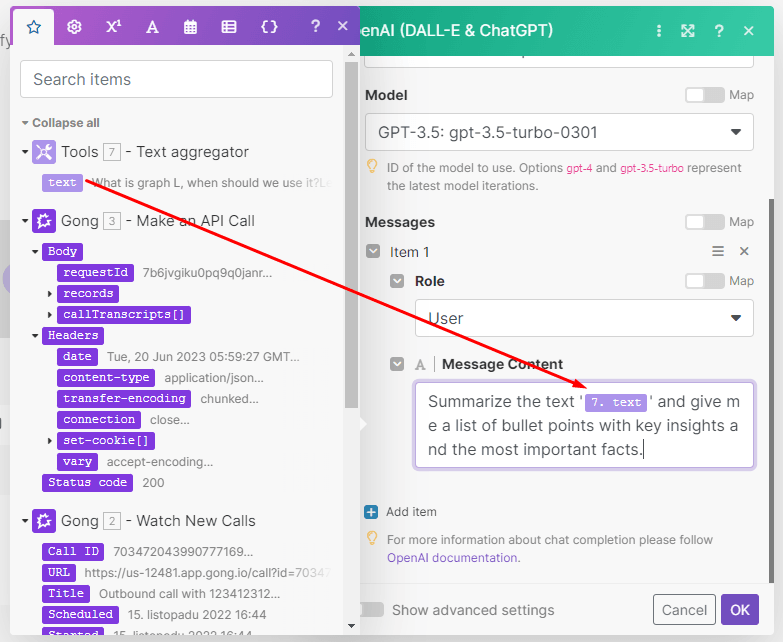Open the array functions tab

click(229, 27)
